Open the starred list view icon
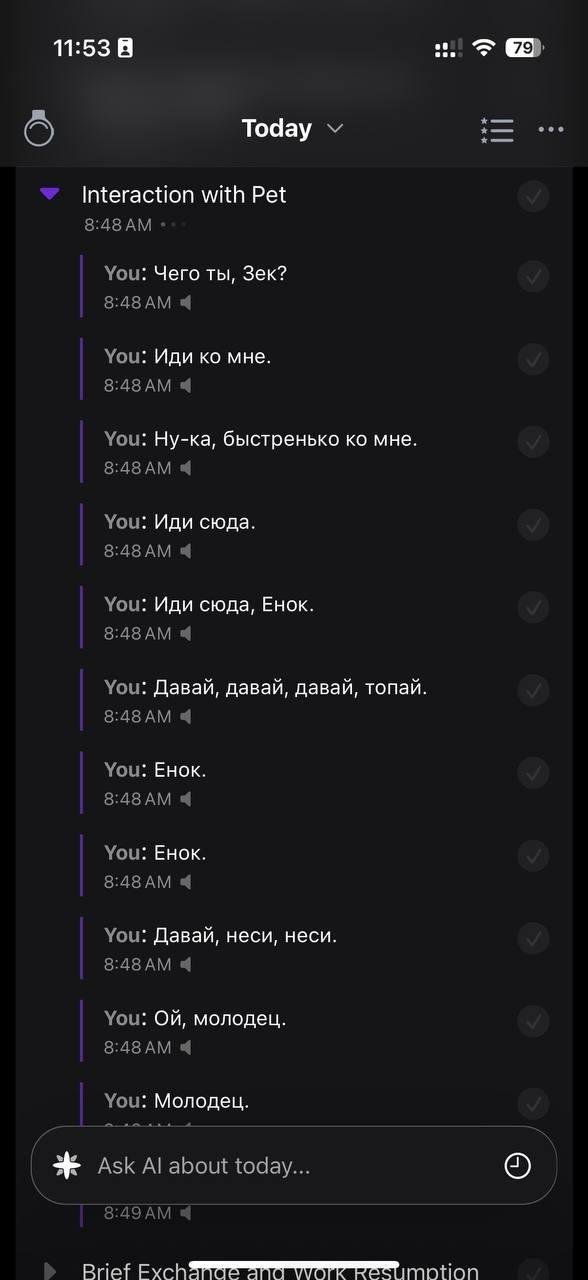This screenshot has height=1280, width=588. coord(497,130)
